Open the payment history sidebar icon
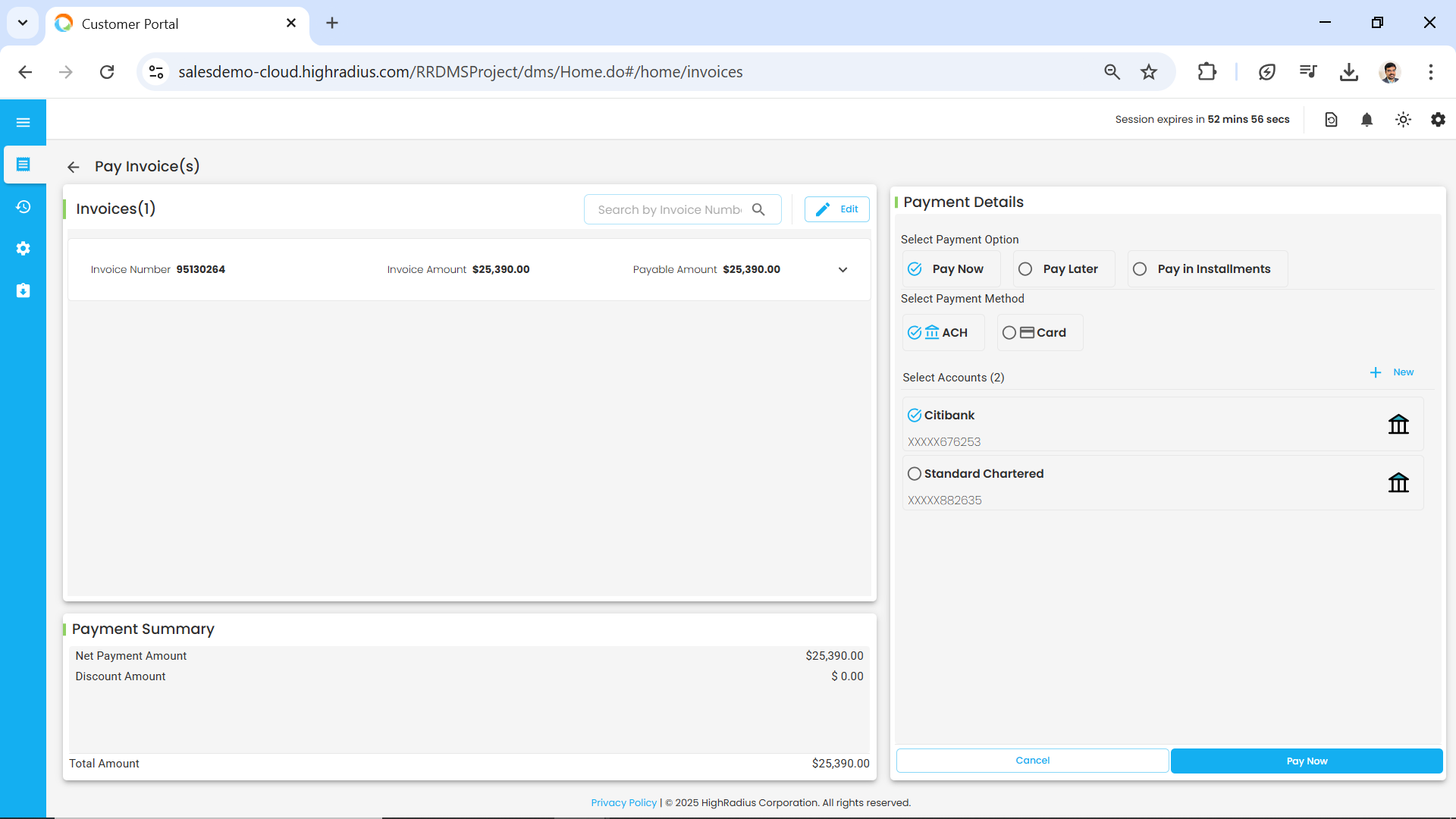Viewport: 1456px width, 819px height. [x=23, y=207]
